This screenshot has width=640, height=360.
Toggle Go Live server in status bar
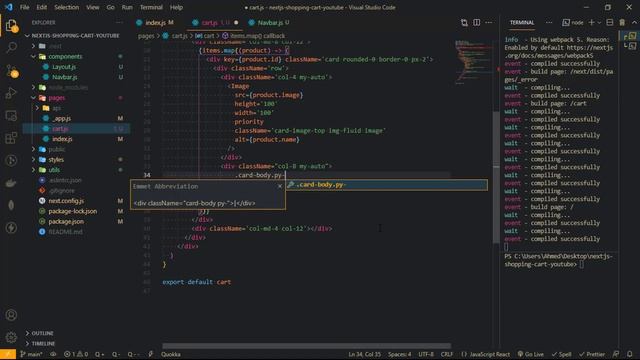(x=531, y=354)
